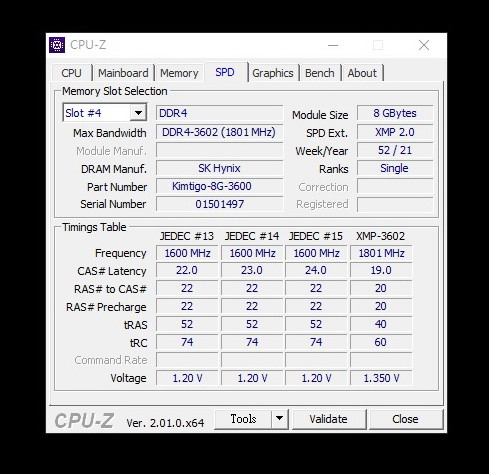
Task: Click the Tools button
Action: [243, 419]
